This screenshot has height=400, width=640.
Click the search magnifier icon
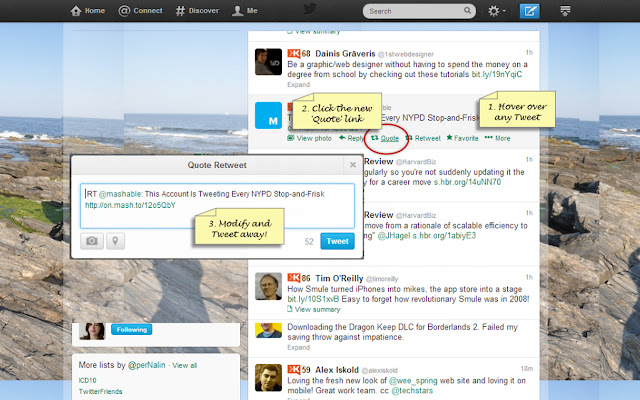coord(467,11)
